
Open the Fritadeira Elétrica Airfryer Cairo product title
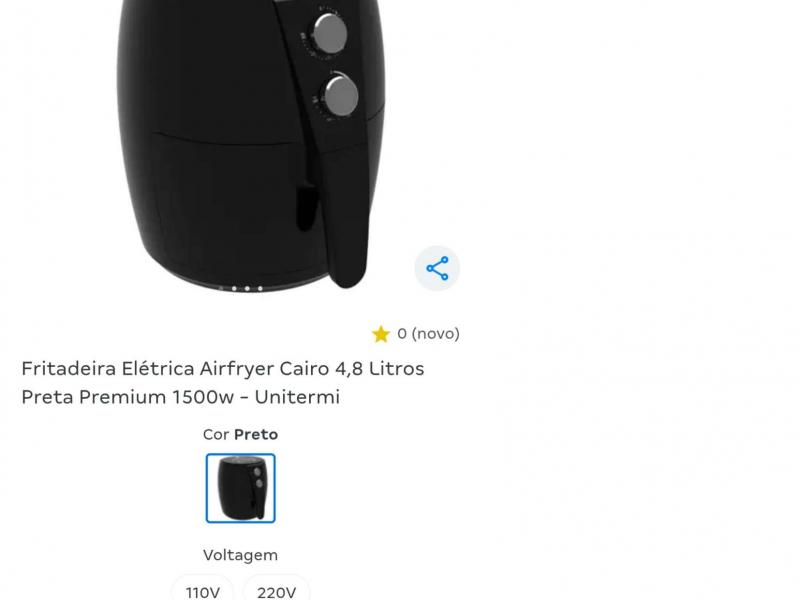[223, 382]
